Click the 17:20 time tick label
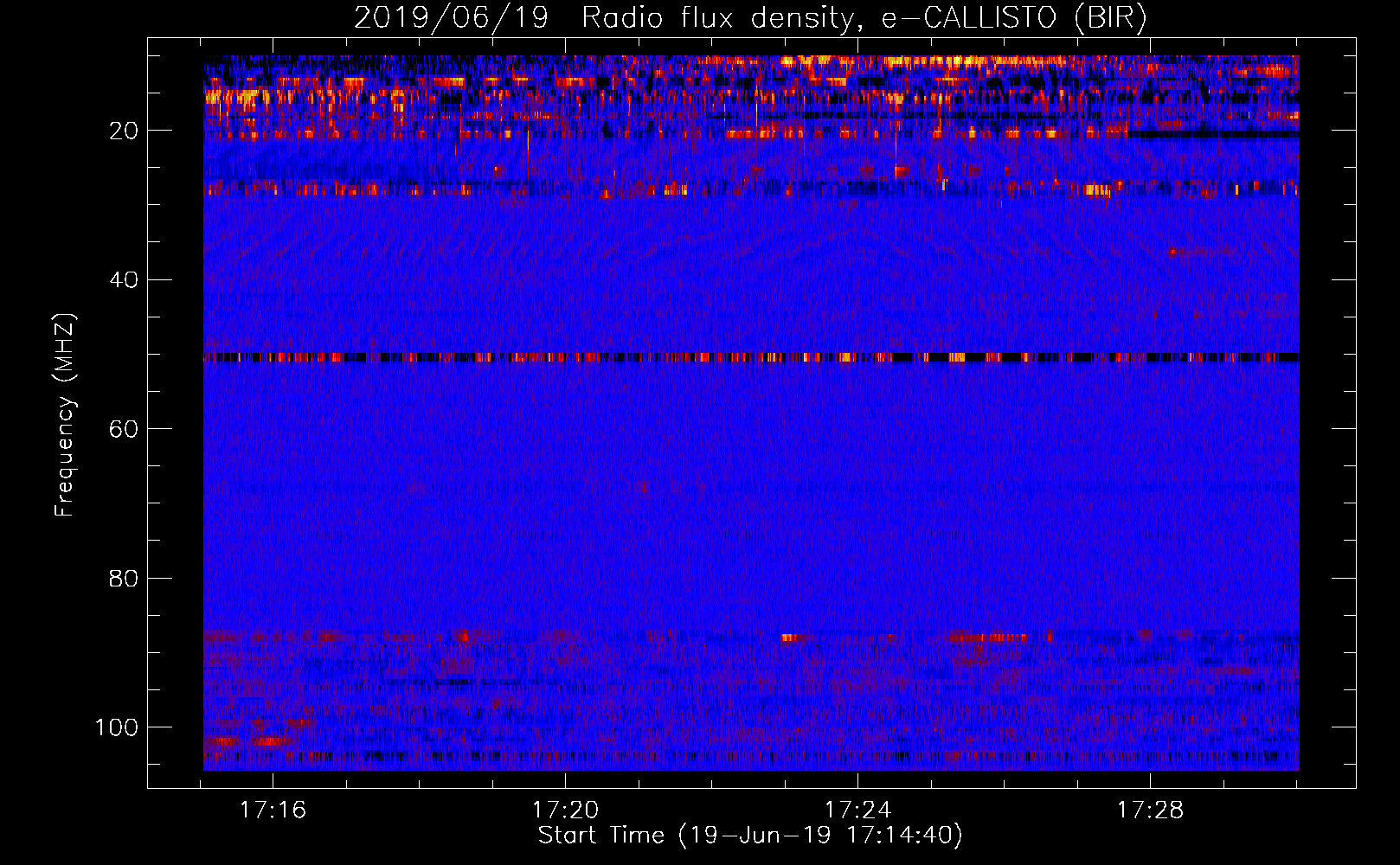This screenshot has height=865, width=1400. (565, 811)
